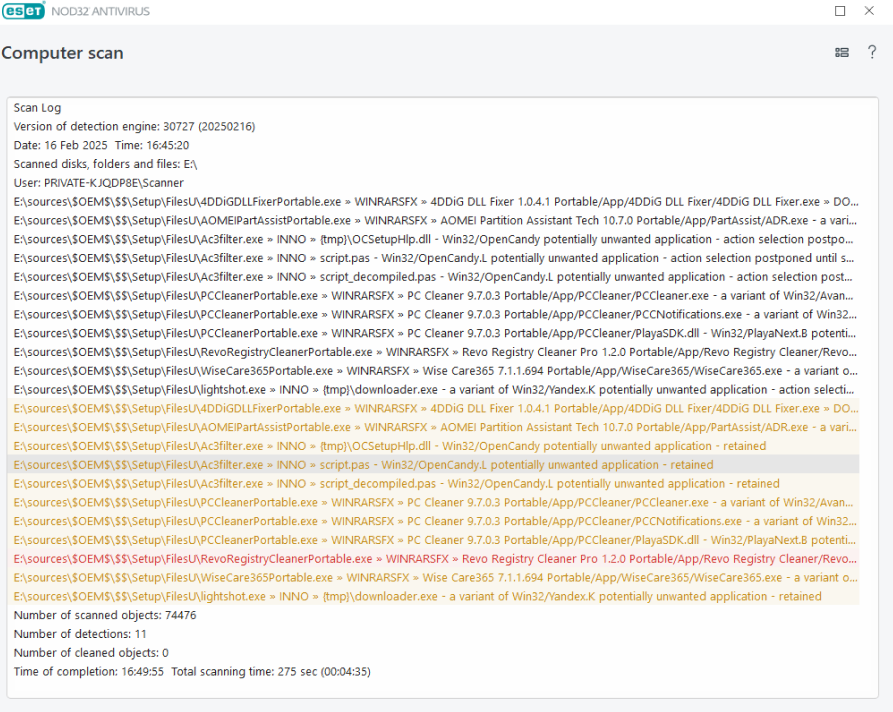Toggle the scan log list view icon
893x712 pixels.
pyautogui.click(x=842, y=52)
